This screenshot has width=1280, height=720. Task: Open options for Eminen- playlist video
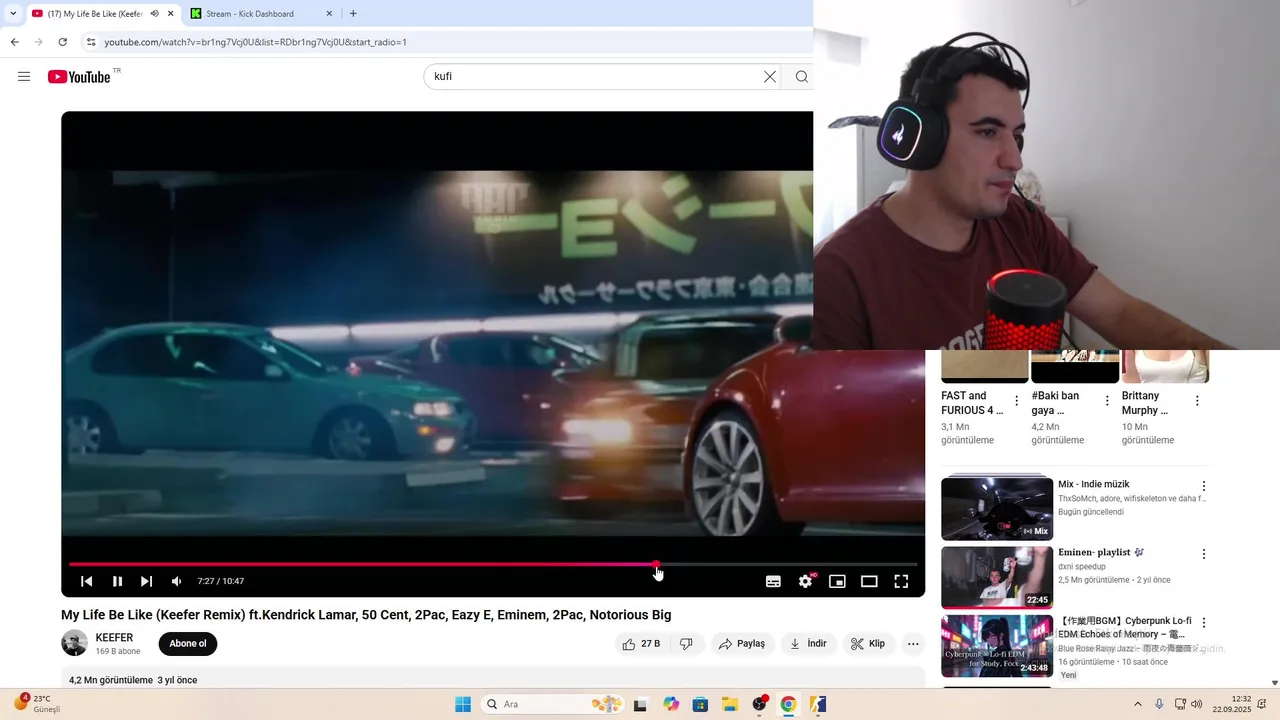1204,554
